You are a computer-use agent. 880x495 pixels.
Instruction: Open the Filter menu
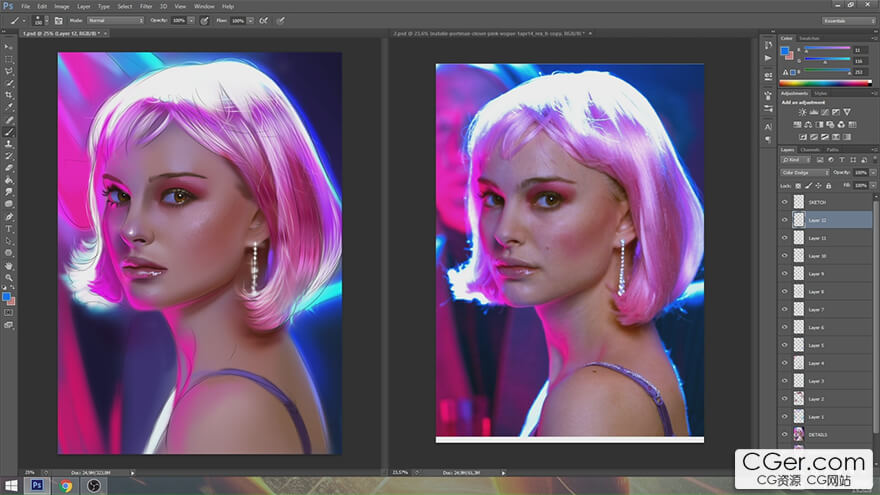[146, 6]
